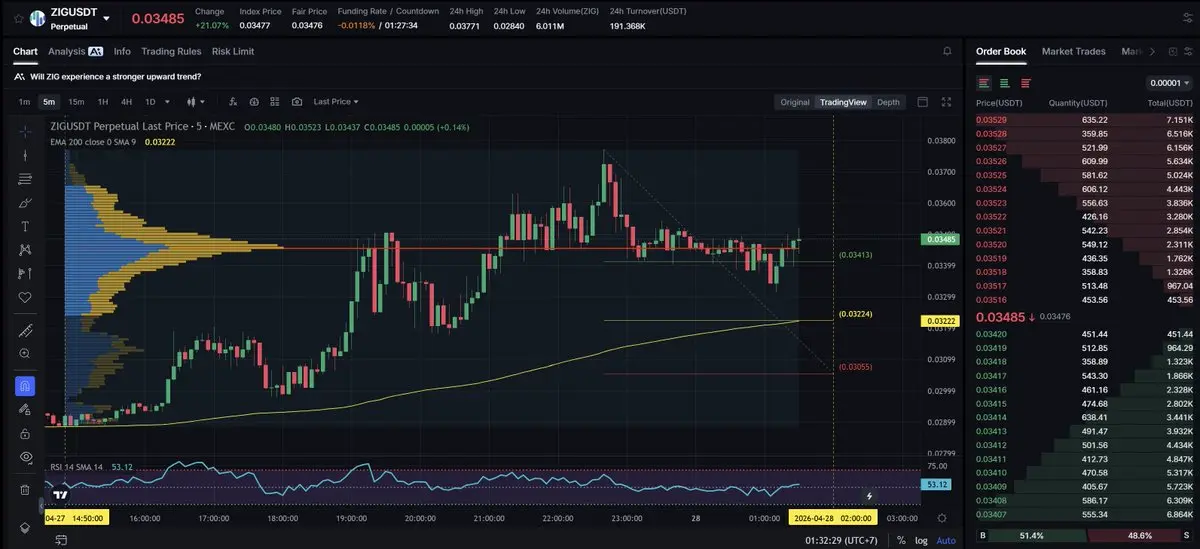Take a chart snapshot with camera icon
1200x549 pixels.
[297, 102]
